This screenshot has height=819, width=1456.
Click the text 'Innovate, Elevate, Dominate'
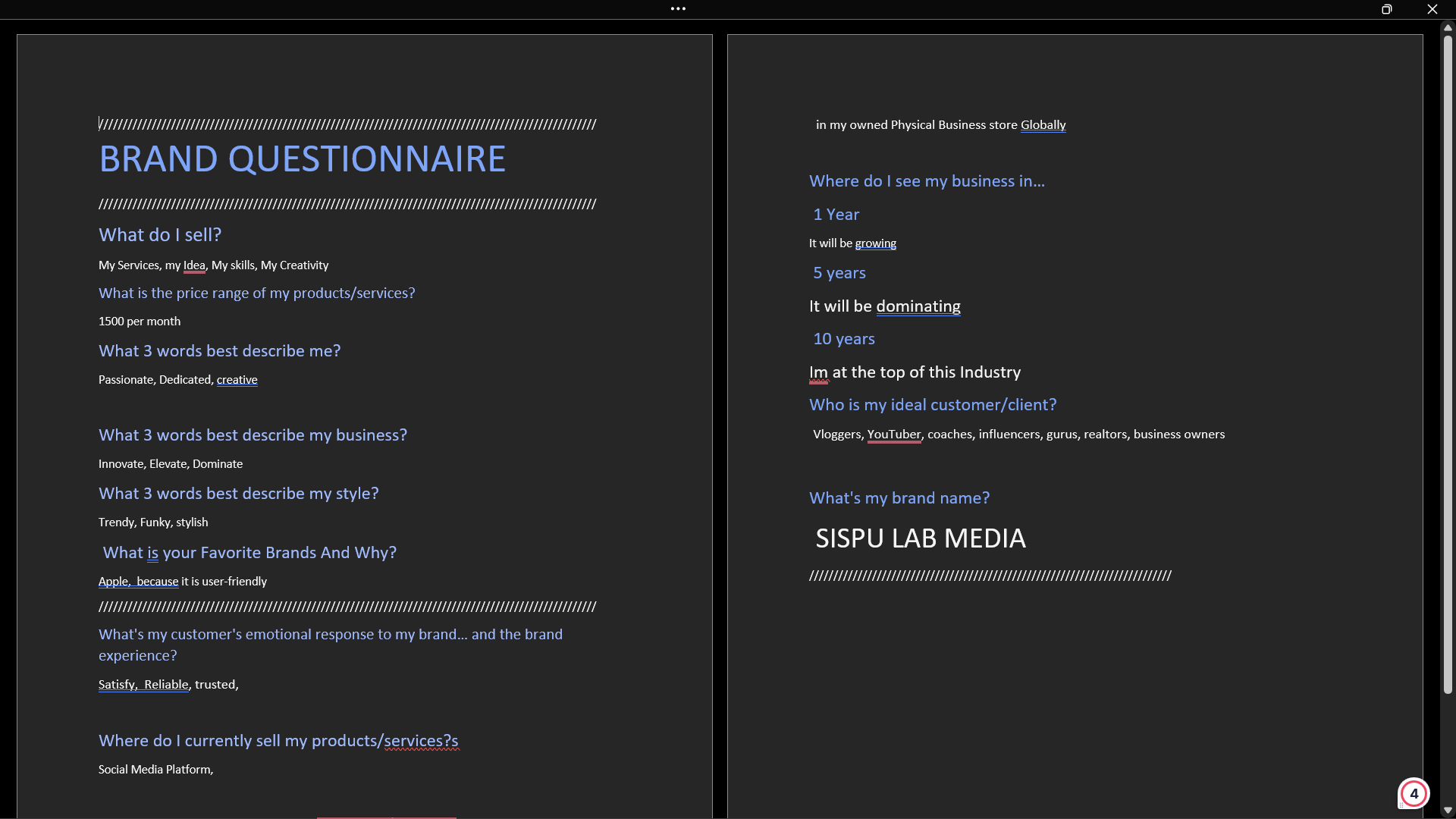[171, 464]
